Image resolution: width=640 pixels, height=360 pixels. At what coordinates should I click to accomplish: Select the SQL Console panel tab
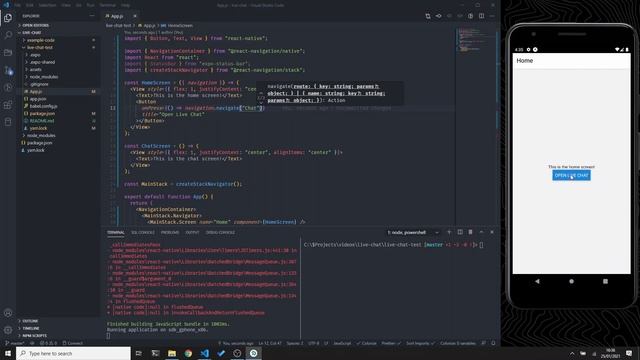[x=143, y=232]
